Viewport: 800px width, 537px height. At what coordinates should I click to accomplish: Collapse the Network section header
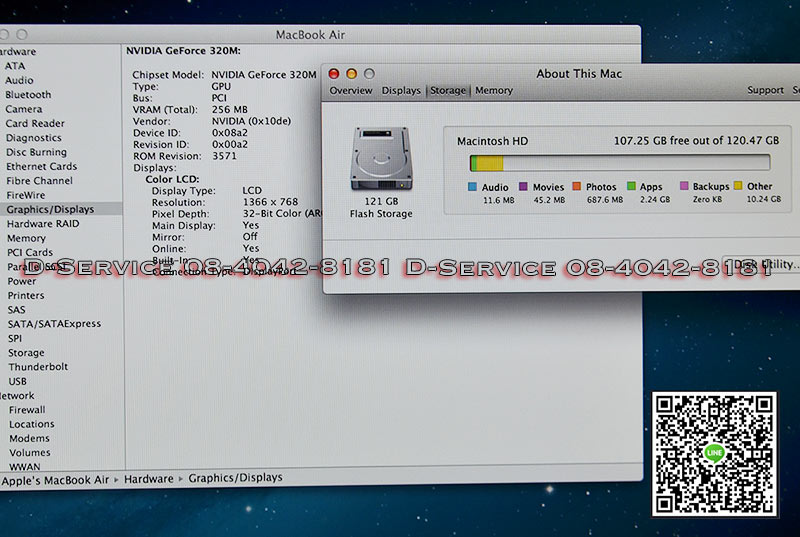point(17,395)
